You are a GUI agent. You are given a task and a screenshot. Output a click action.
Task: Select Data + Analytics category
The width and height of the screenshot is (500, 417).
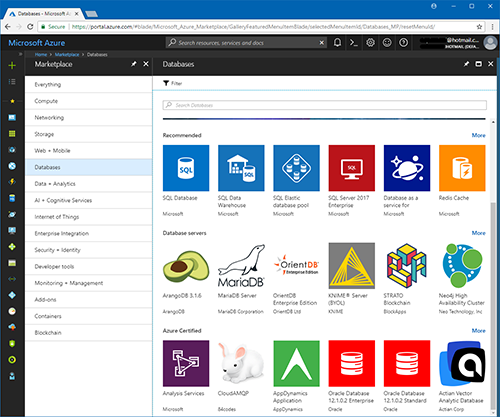(89, 184)
